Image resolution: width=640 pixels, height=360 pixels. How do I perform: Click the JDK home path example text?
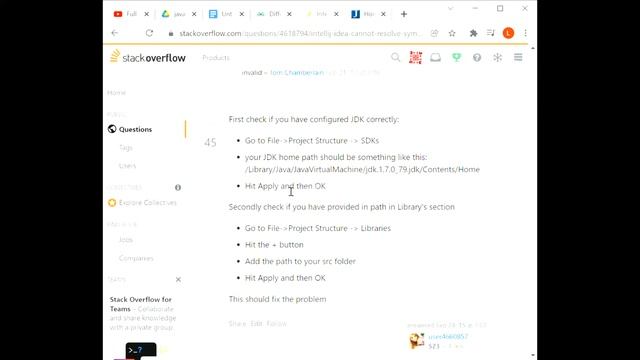[x=362, y=169]
